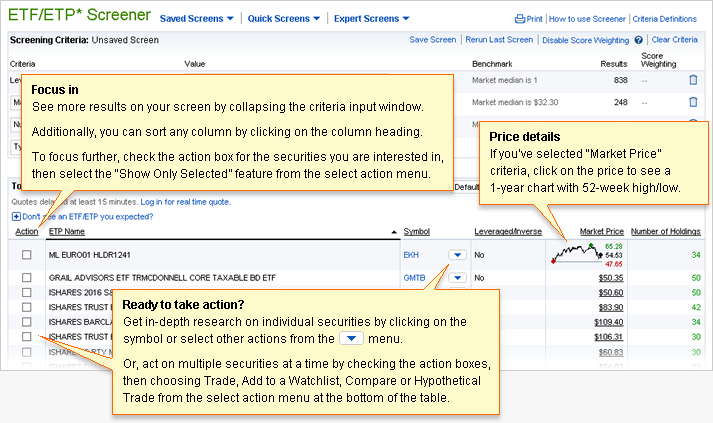The height and width of the screenshot is (423, 713).
Task: Open the Expert Screens menu
Action: (x=372, y=19)
